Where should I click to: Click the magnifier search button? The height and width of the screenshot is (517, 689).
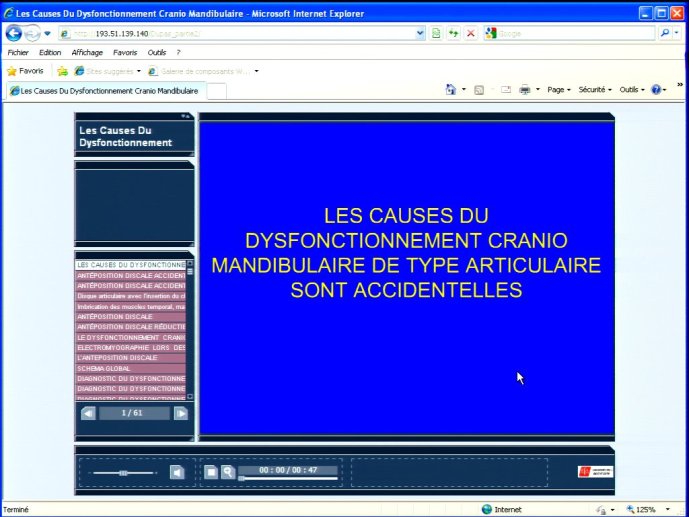665,33
